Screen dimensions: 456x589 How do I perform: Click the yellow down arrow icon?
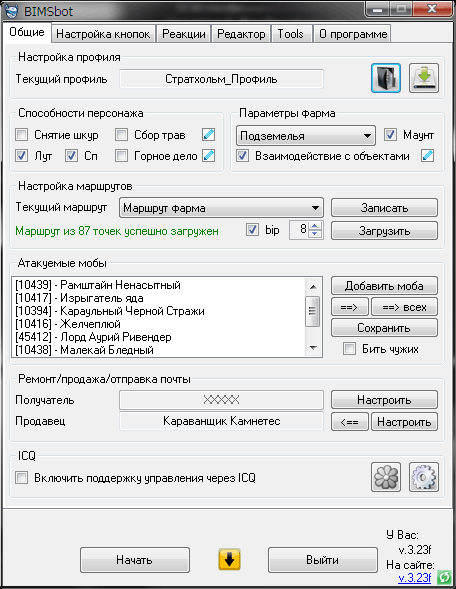229,559
